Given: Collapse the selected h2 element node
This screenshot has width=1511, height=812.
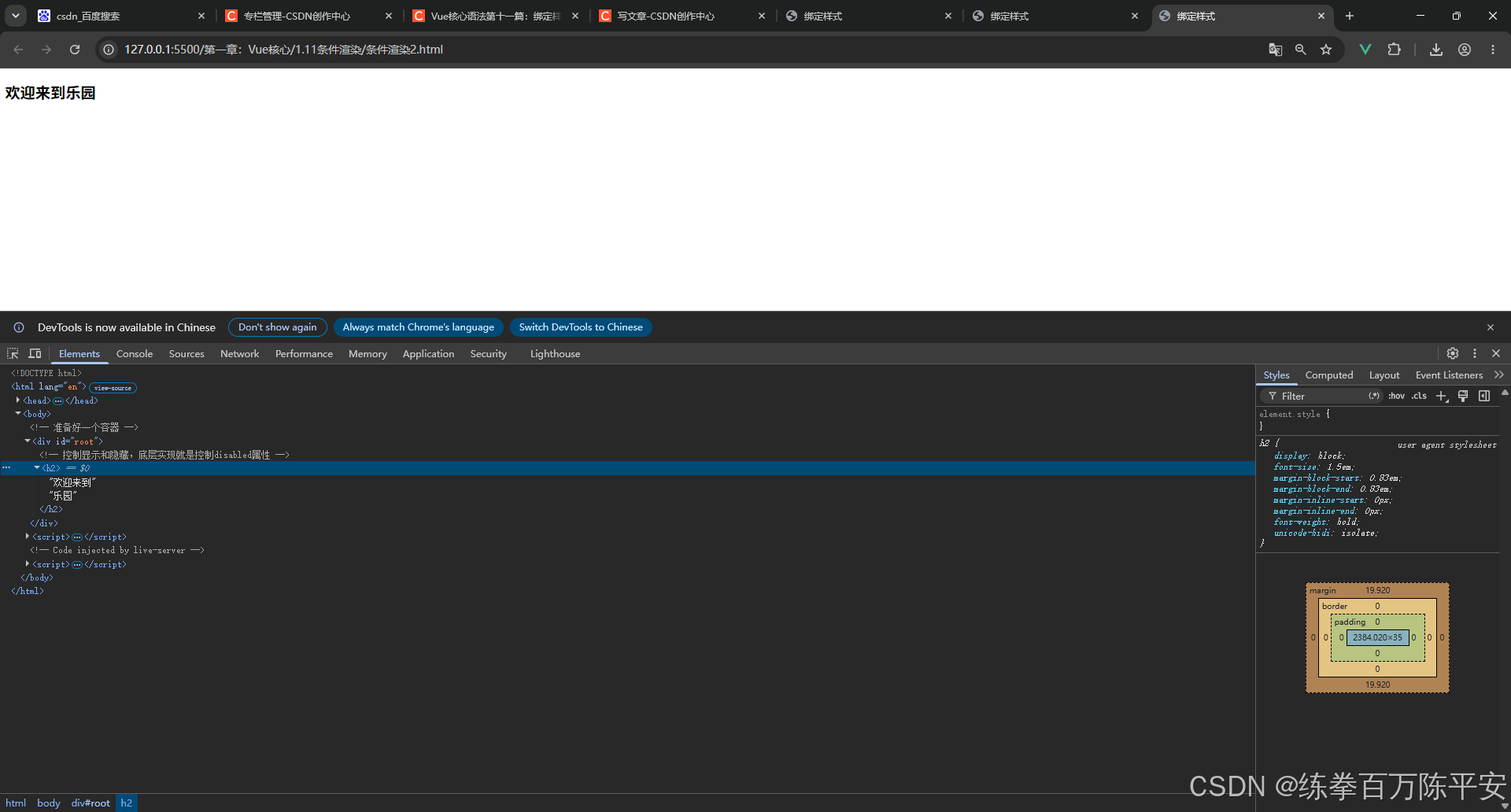Looking at the screenshot, I should pos(36,468).
